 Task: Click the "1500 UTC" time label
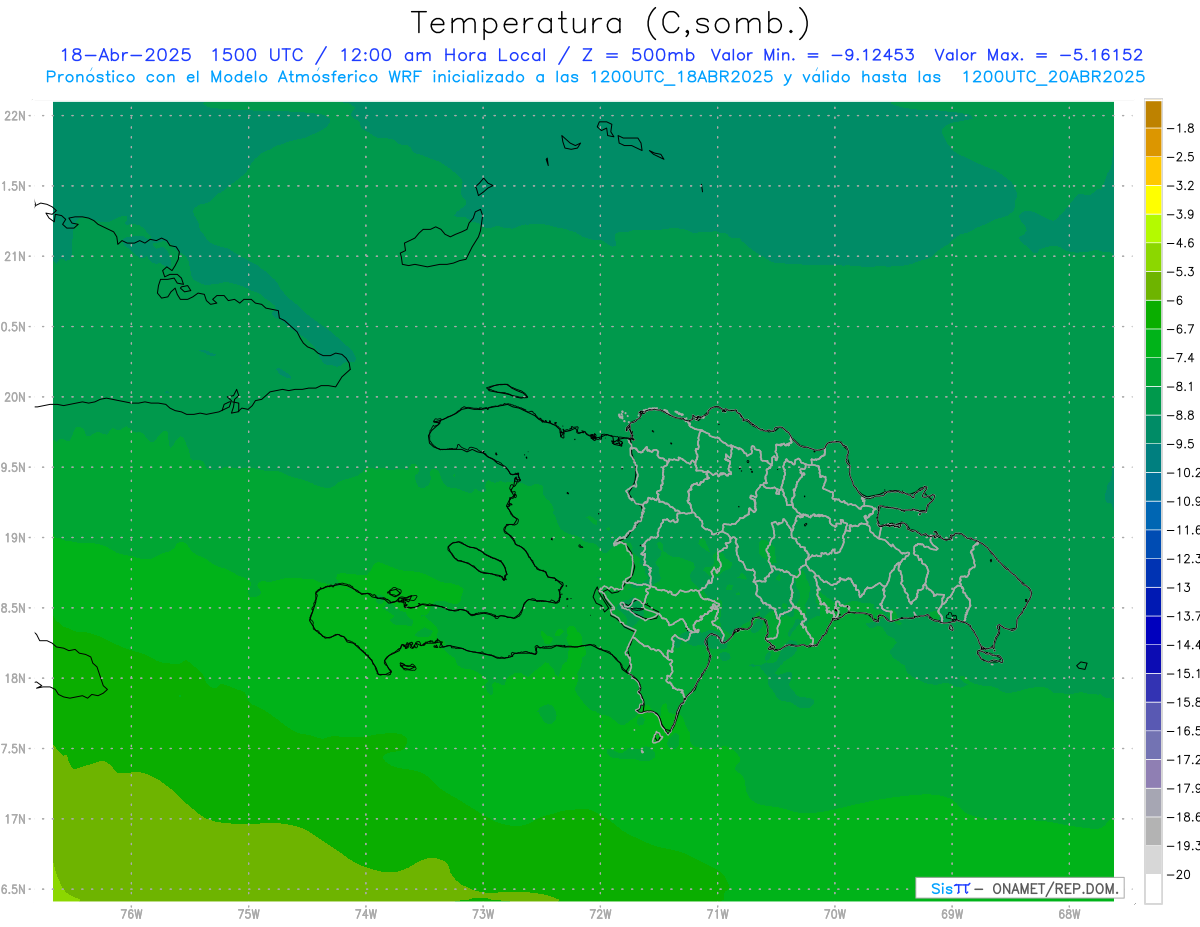click(255, 55)
